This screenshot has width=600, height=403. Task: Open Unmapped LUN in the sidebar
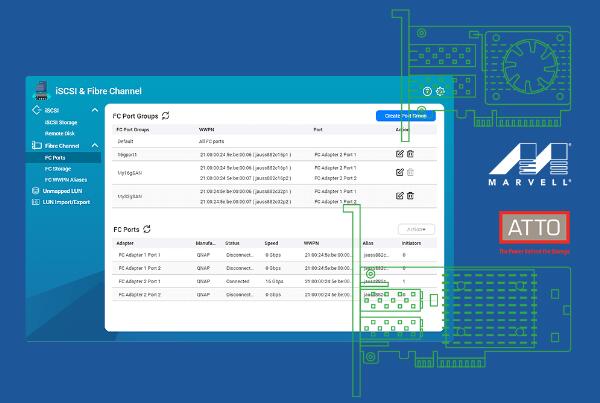coord(62,191)
